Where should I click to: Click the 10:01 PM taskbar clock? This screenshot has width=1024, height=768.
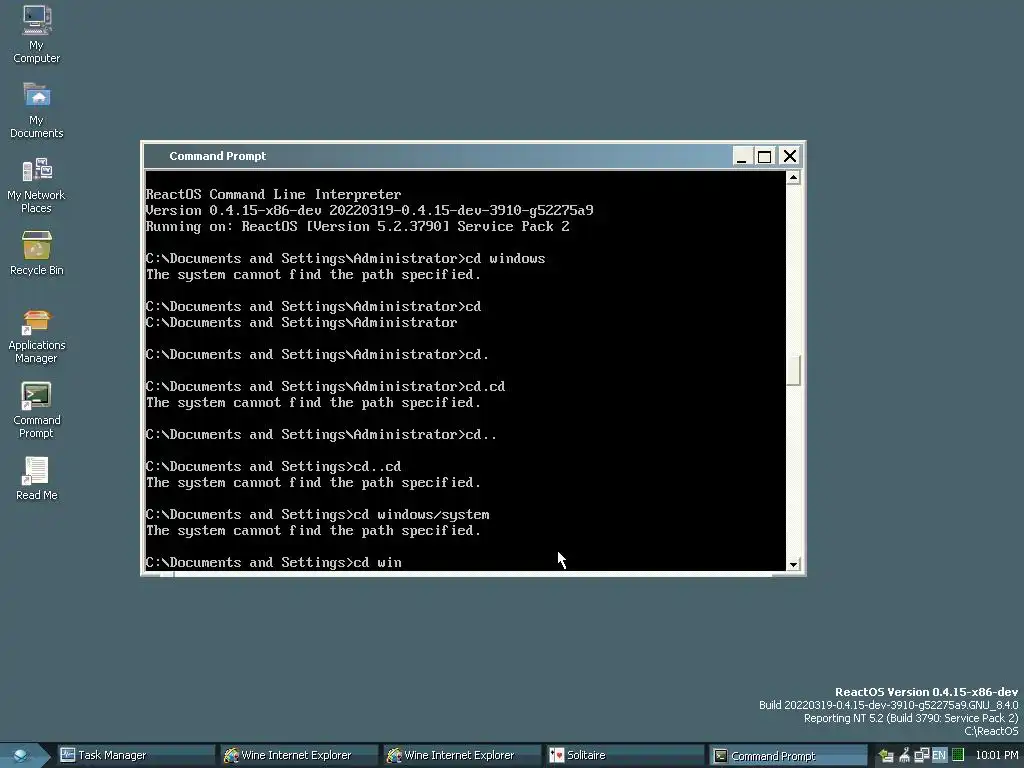pos(997,756)
